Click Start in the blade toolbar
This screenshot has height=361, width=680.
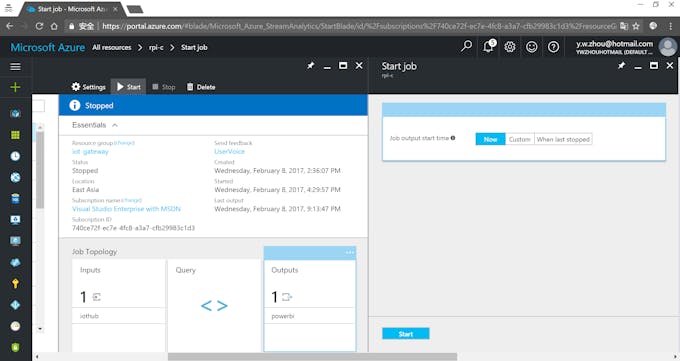tap(128, 87)
